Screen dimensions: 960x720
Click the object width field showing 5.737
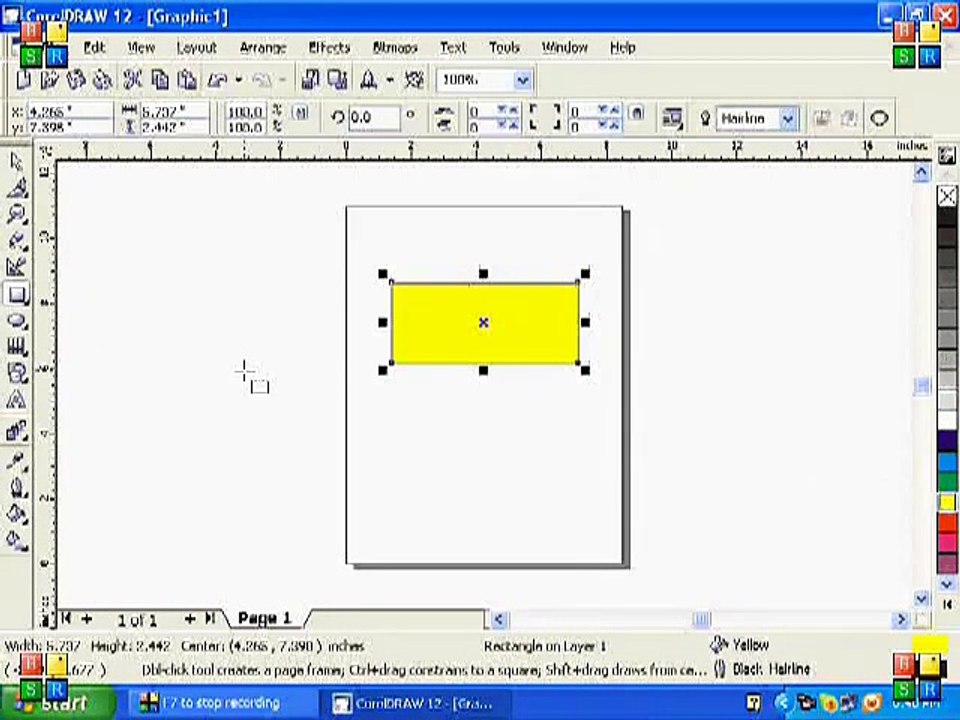click(x=173, y=111)
